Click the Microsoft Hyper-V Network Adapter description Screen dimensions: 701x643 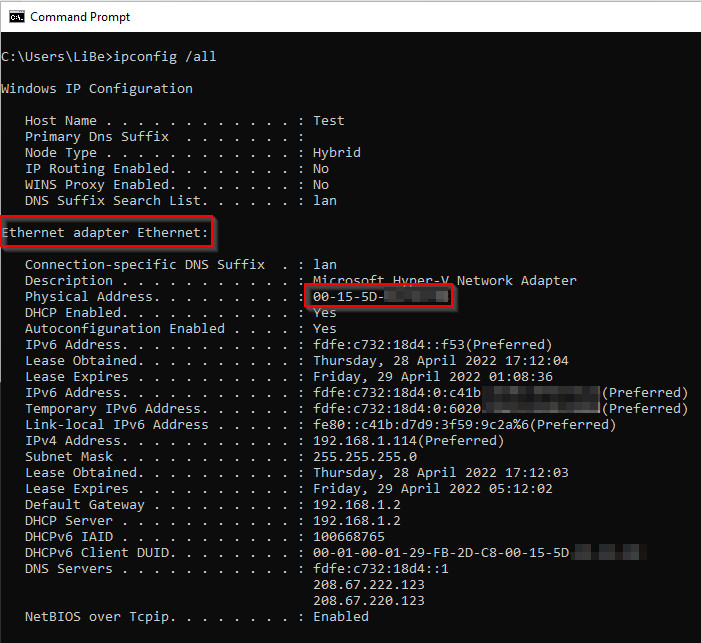(x=444, y=280)
